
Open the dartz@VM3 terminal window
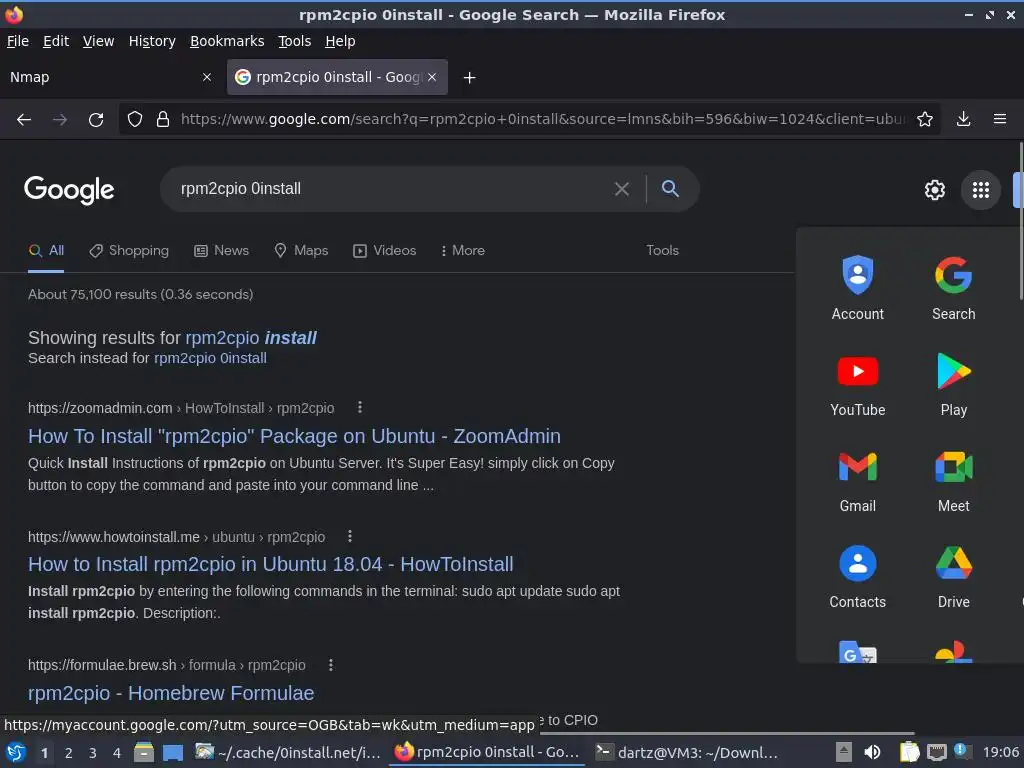point(686,753)
